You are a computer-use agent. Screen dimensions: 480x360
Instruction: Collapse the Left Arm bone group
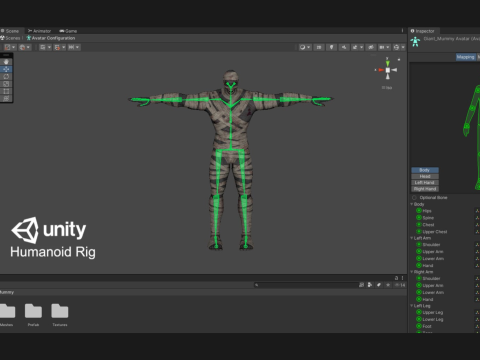[x=412, y=238]
